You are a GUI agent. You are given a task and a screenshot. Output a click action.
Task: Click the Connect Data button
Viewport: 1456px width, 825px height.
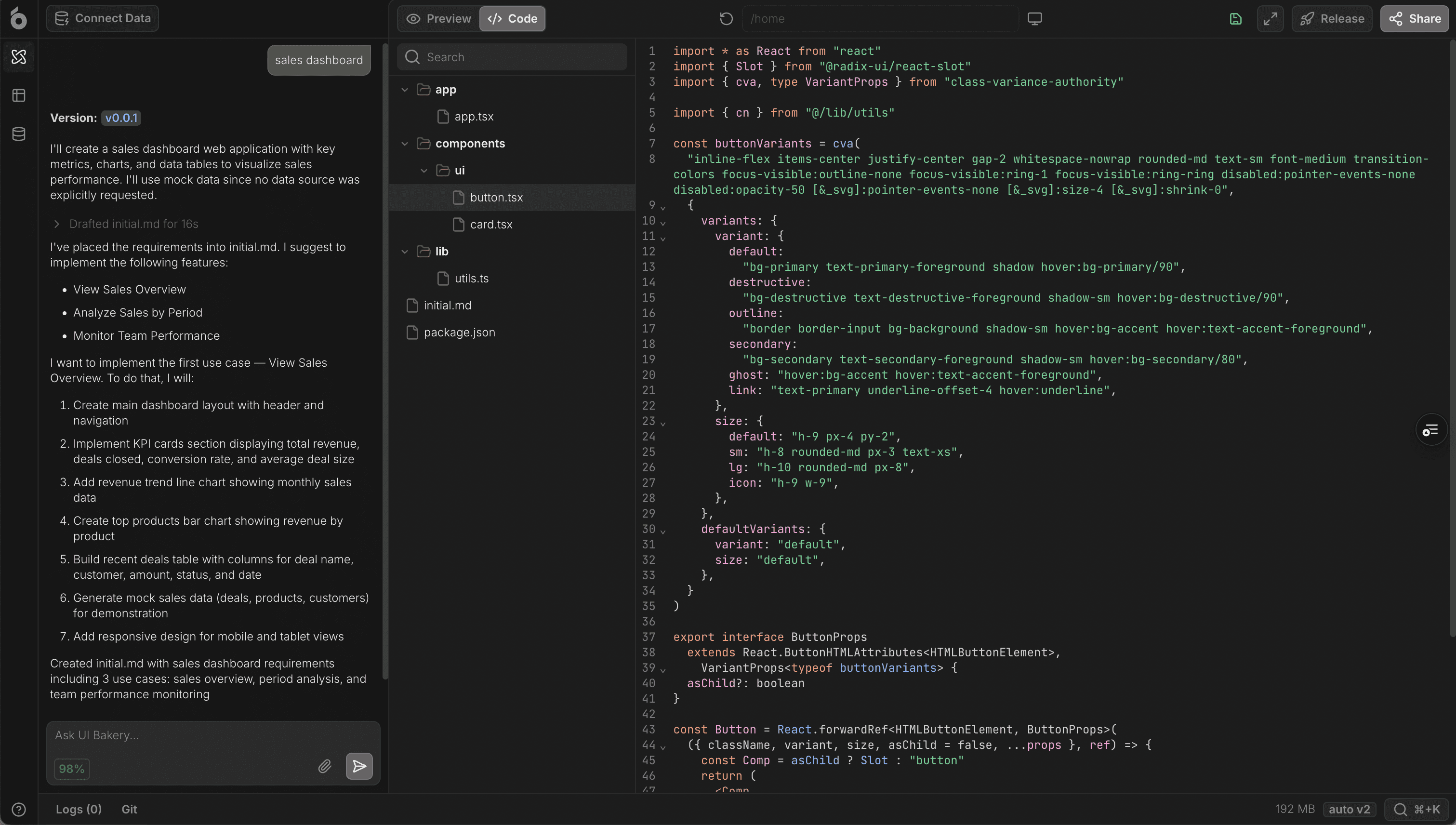tap(103, 18)
